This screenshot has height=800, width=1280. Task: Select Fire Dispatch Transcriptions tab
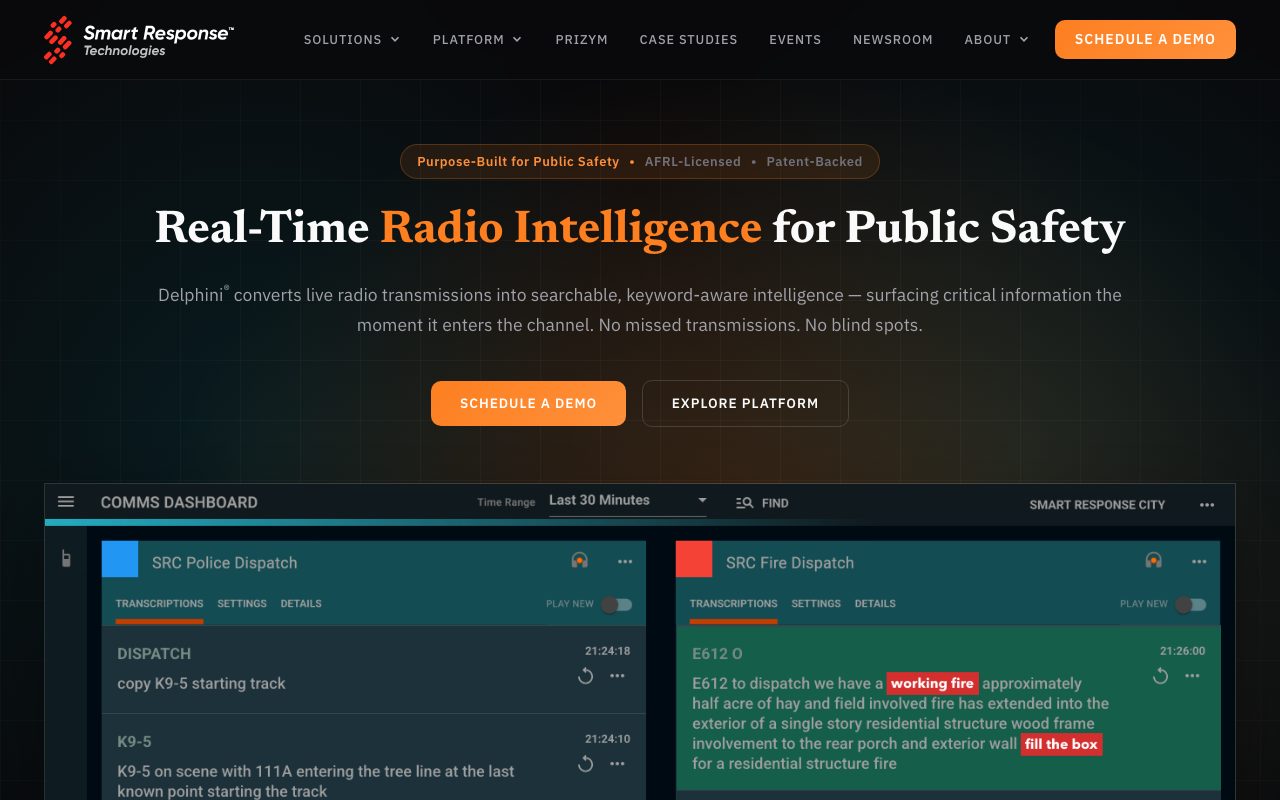coord(733,604)
